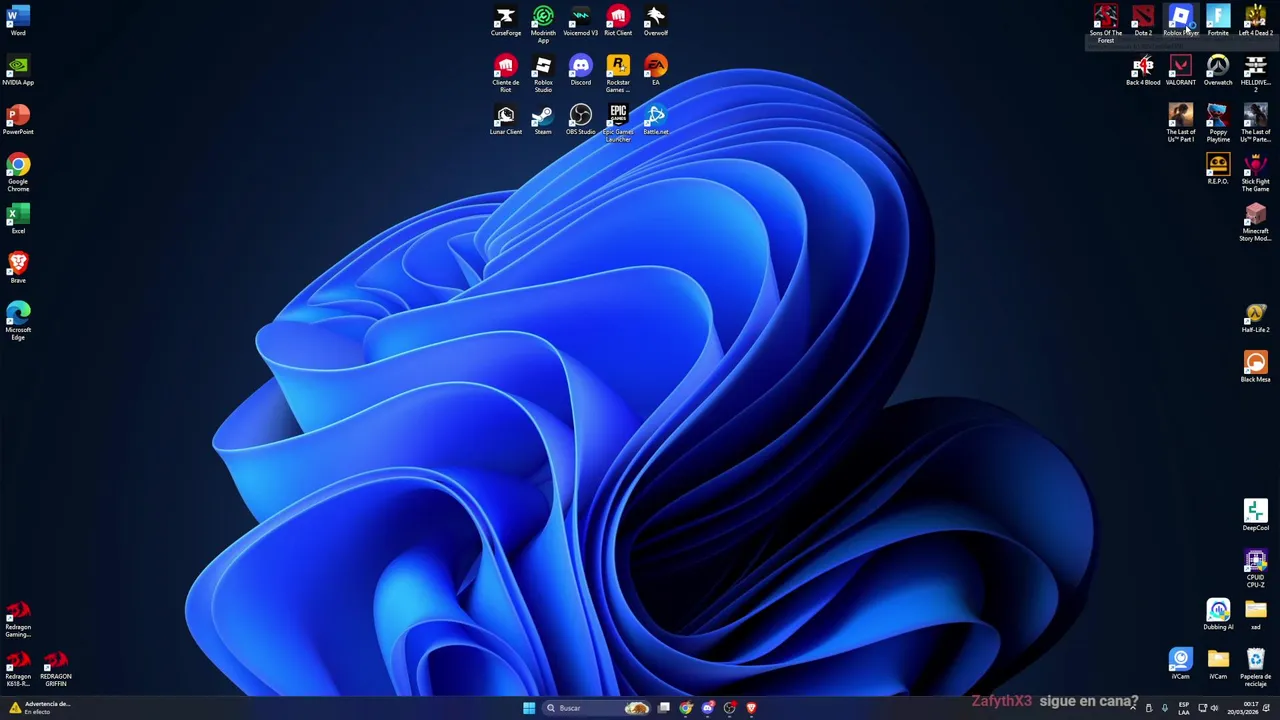Open the Word desktop shortcut
Viewport: 1280px width, 720px height.
(18, 21)
